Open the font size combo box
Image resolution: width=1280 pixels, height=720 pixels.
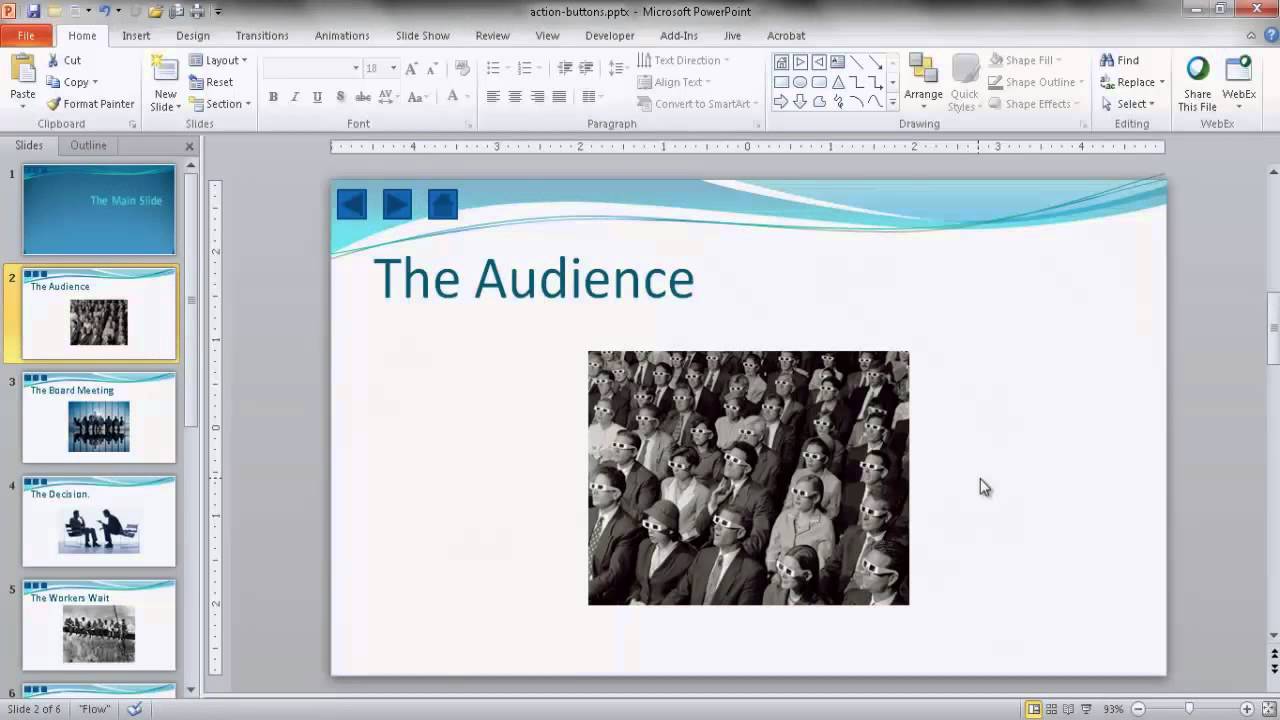[380, 68]
